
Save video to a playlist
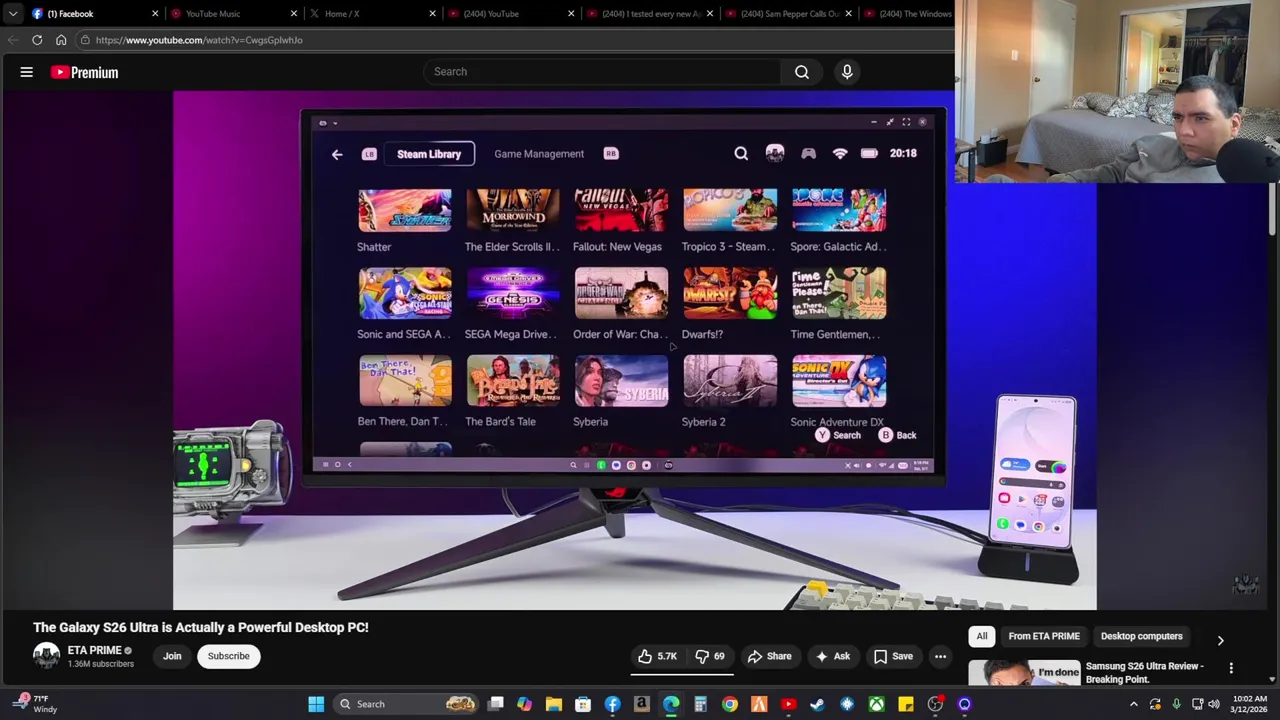click(x=893, y=656)
